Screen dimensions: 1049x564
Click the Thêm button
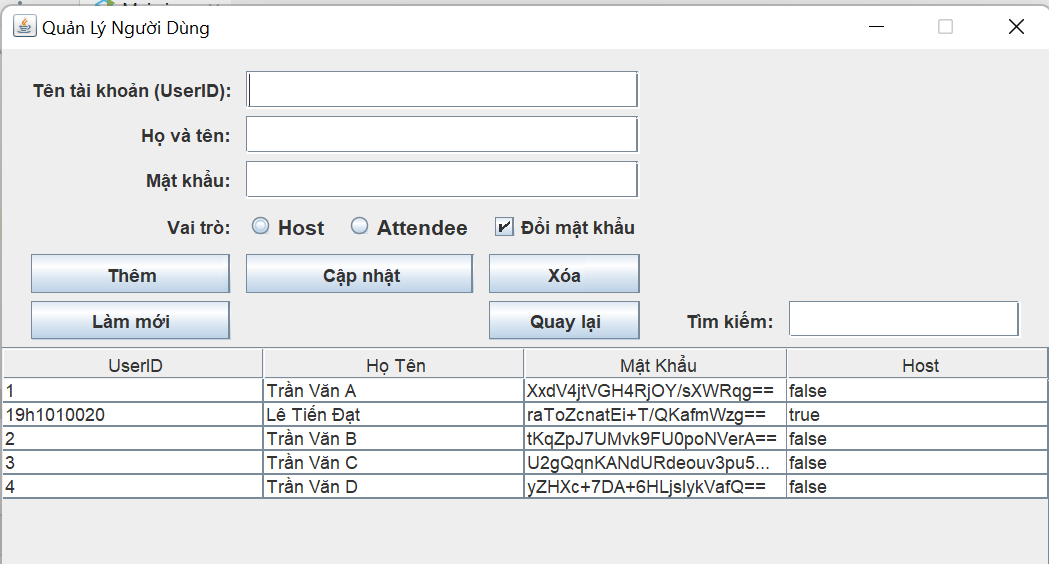pos(130,274)
